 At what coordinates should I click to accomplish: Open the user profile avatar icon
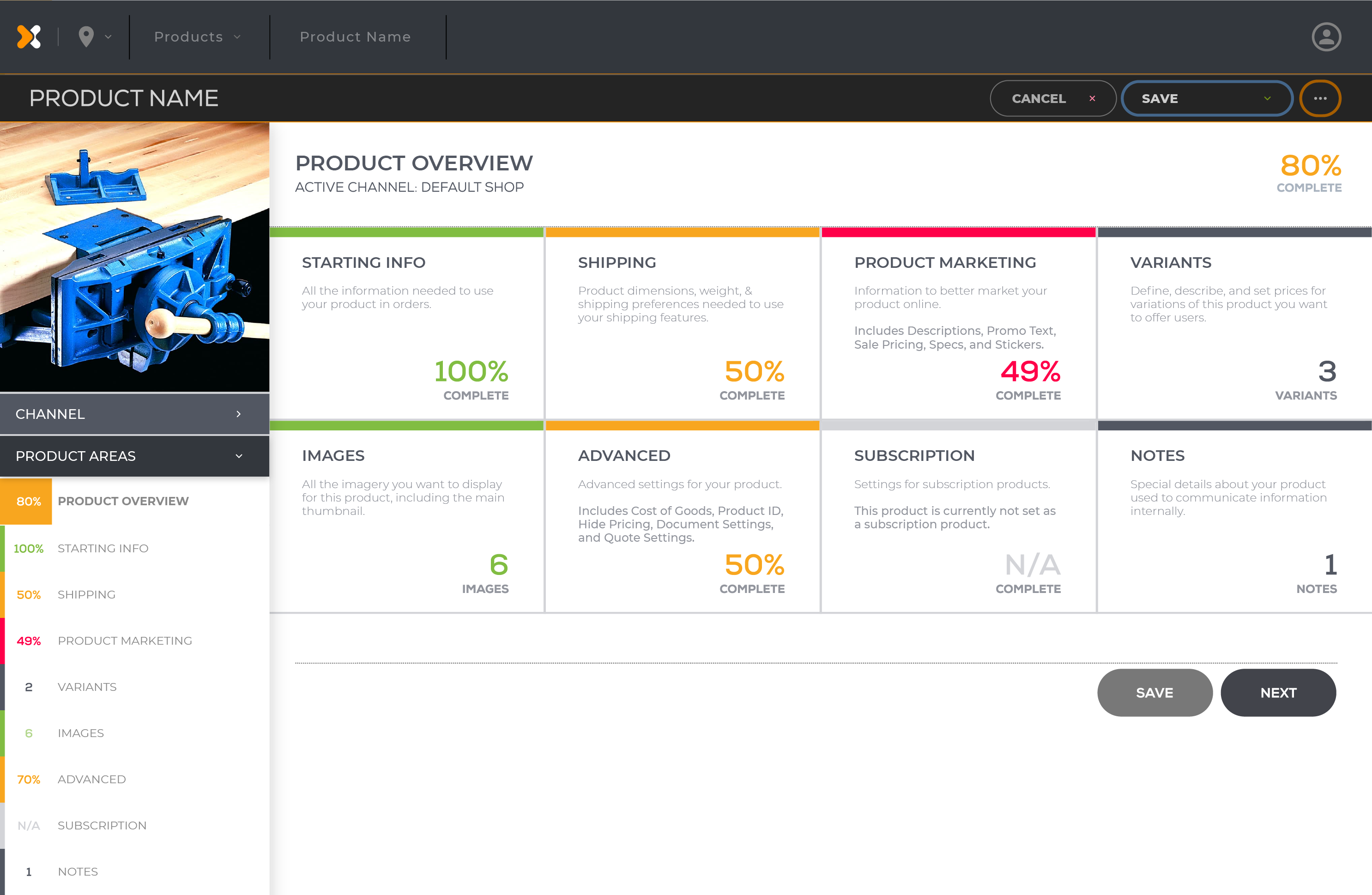tap(1326, 37)
